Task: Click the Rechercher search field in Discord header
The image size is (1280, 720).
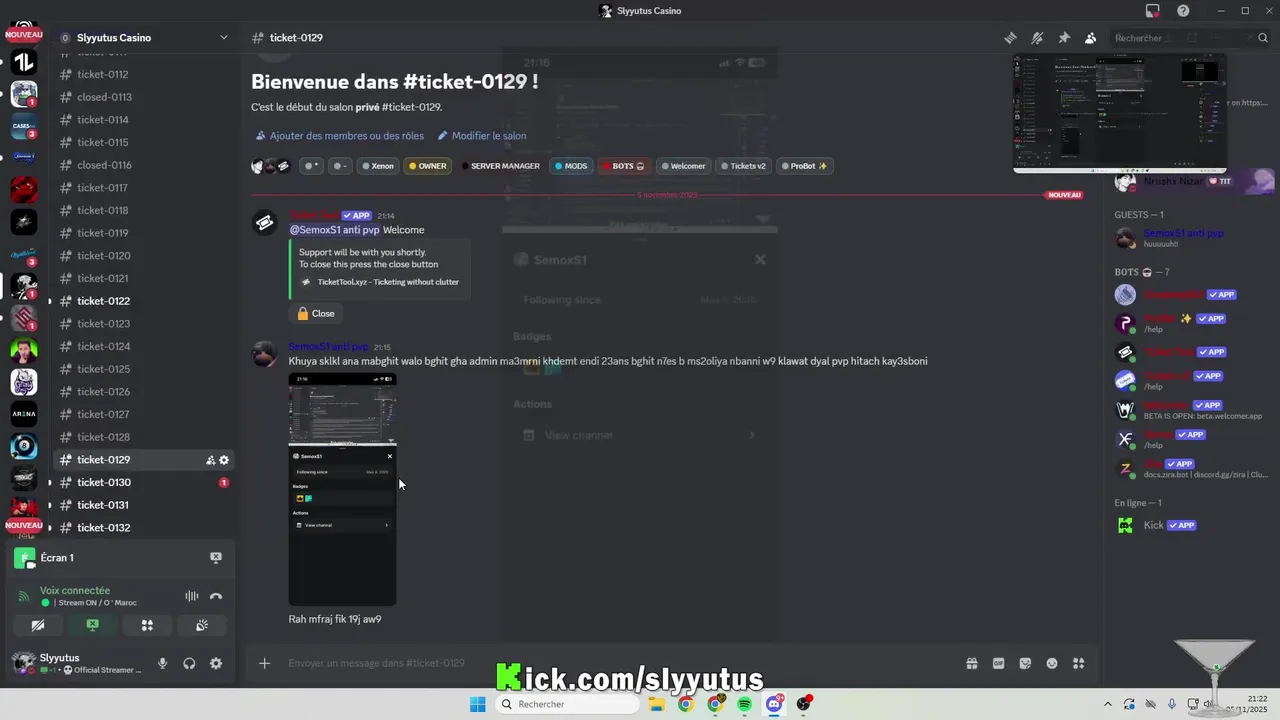Action: click(x=1190, y=38)
